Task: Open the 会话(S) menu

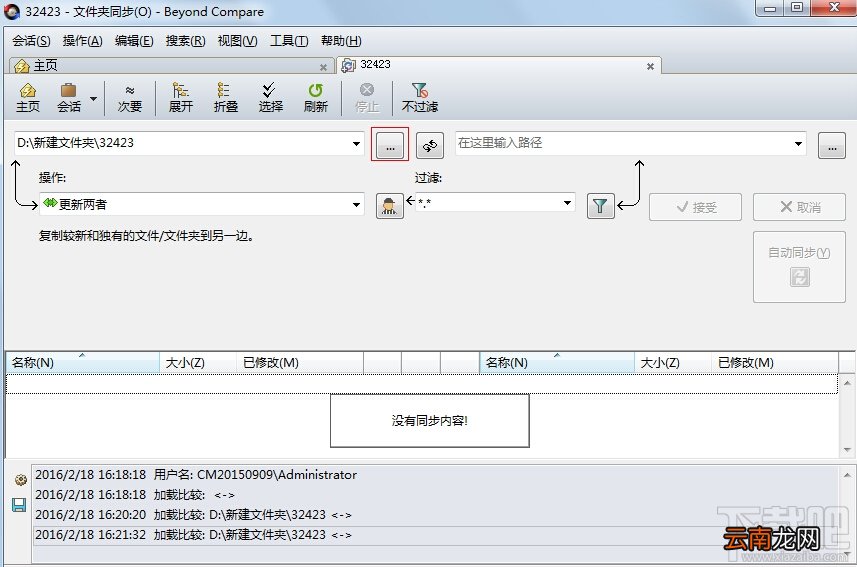Action: 31,41
